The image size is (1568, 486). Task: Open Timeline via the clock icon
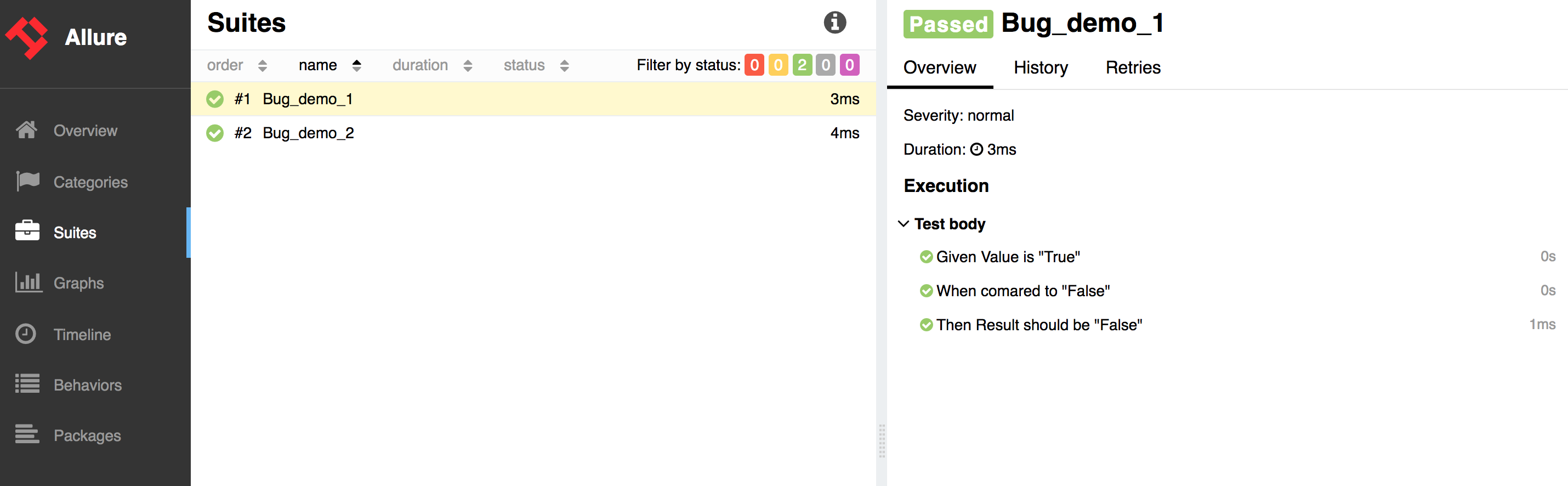(26, 334)
